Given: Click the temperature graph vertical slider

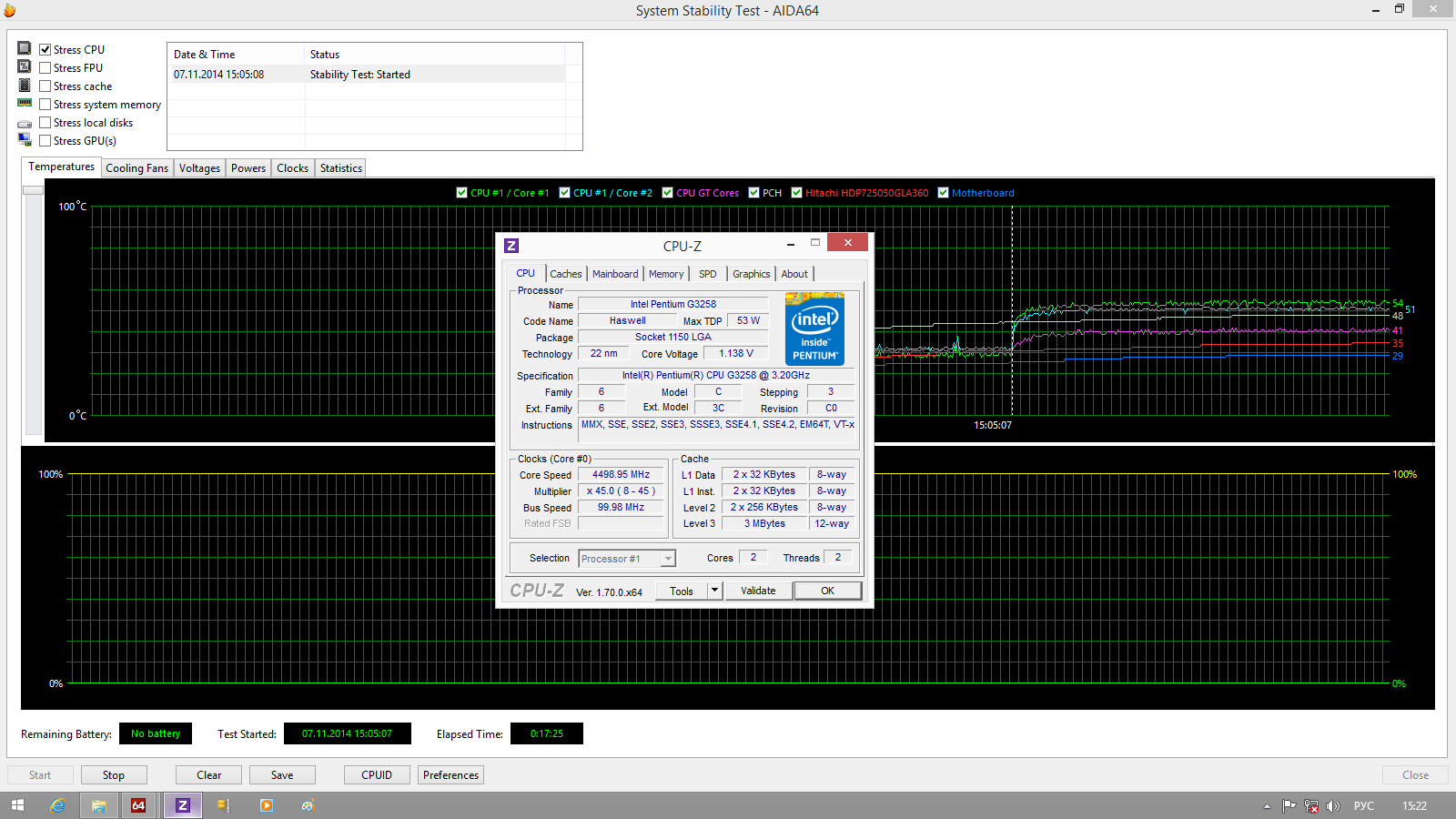Looking at the screenshot, I should point(34,190).
